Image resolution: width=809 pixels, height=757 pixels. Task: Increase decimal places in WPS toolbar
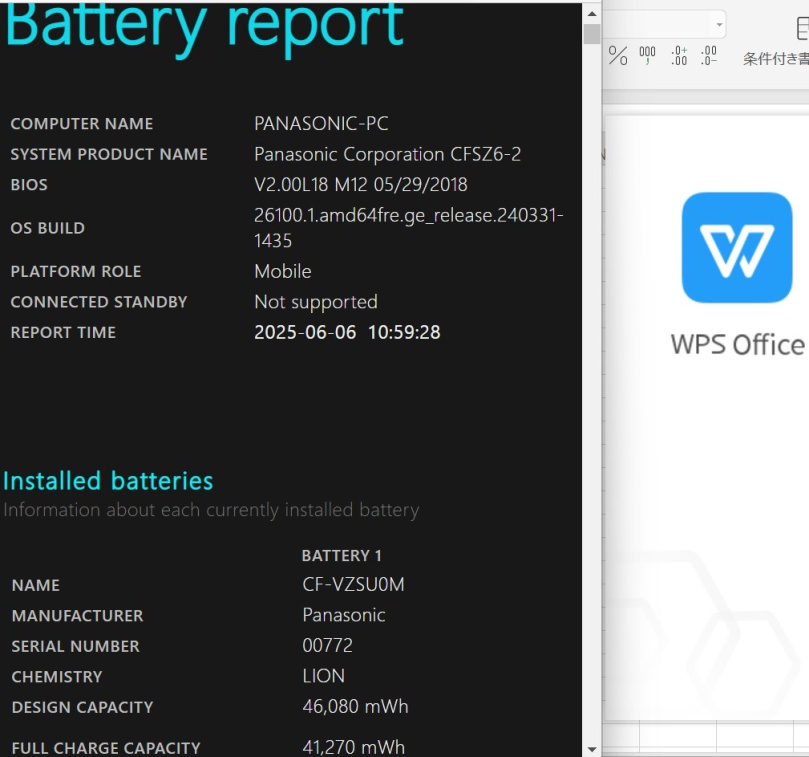pos(679,55)
